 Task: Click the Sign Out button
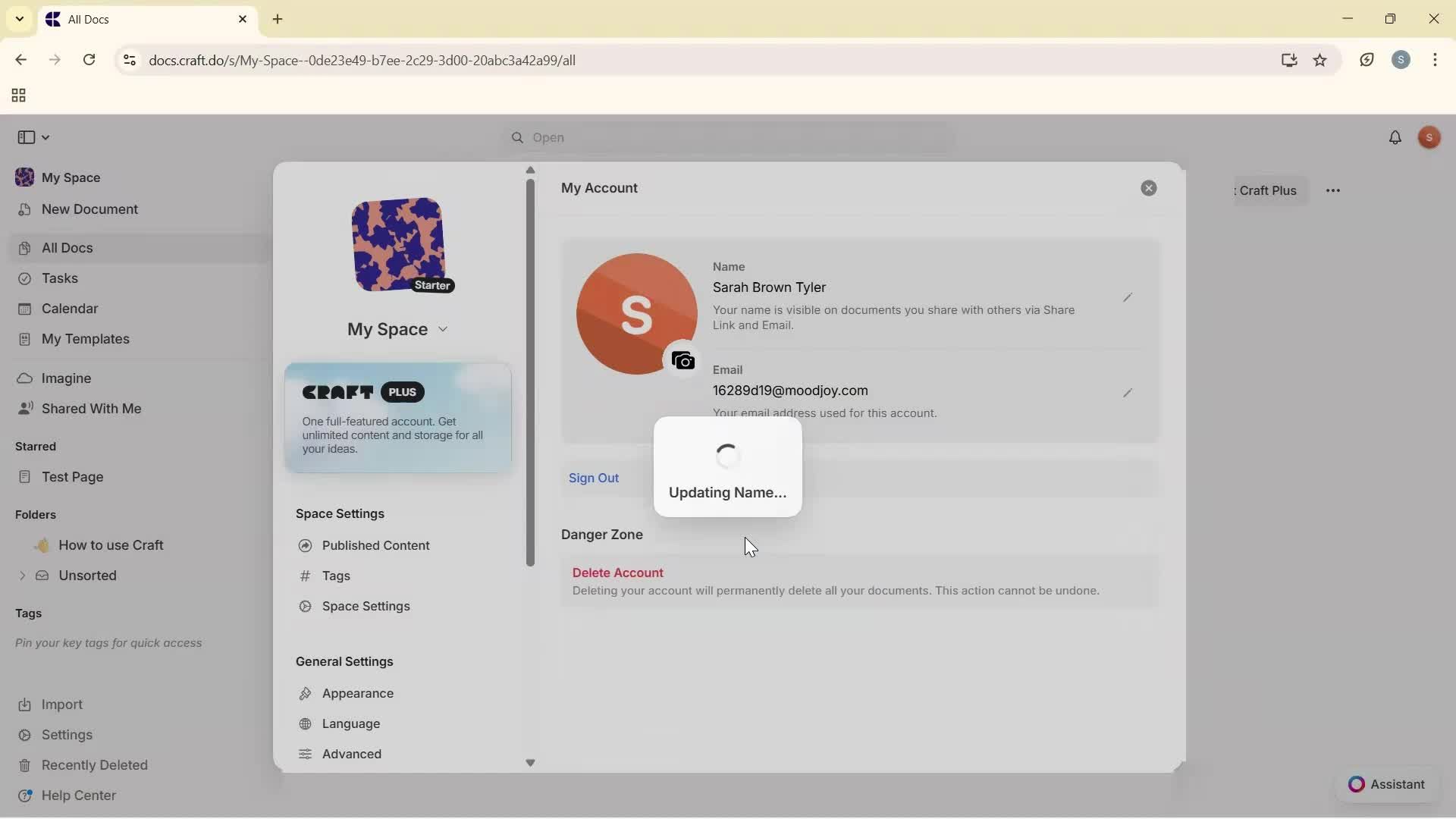(594, 478)
